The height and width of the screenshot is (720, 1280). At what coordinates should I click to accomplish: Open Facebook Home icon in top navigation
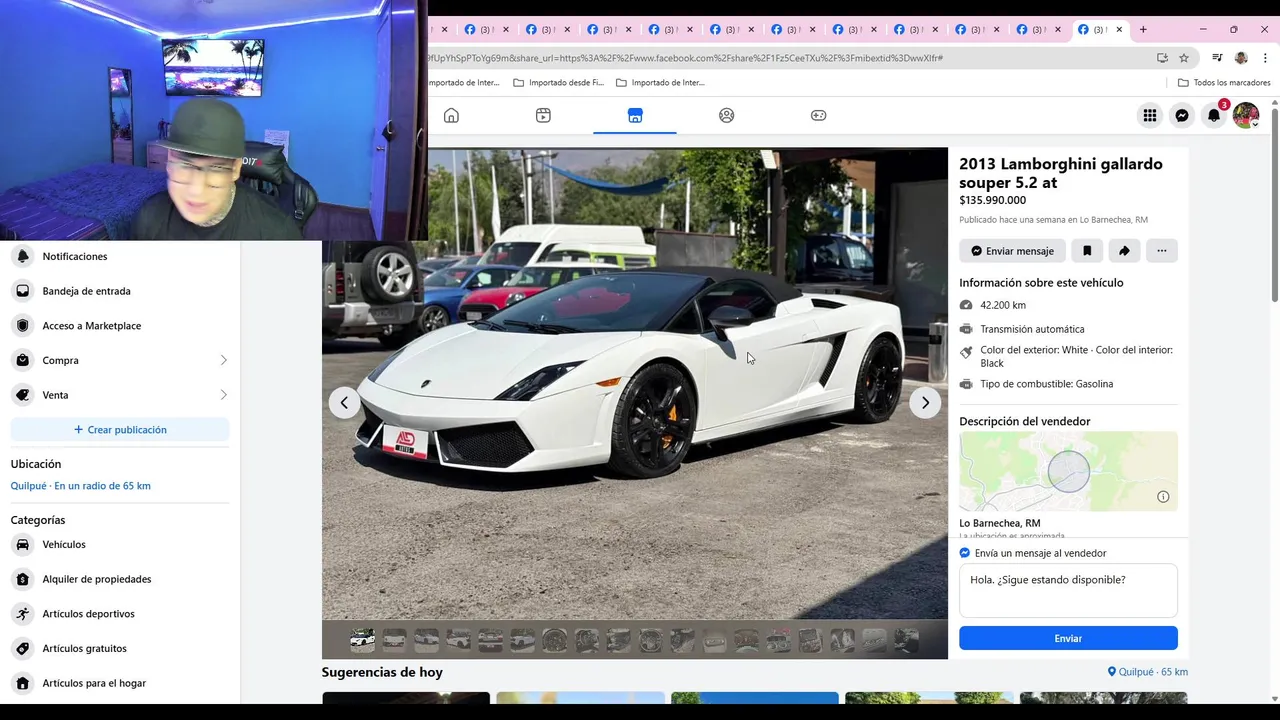(451, 116)
